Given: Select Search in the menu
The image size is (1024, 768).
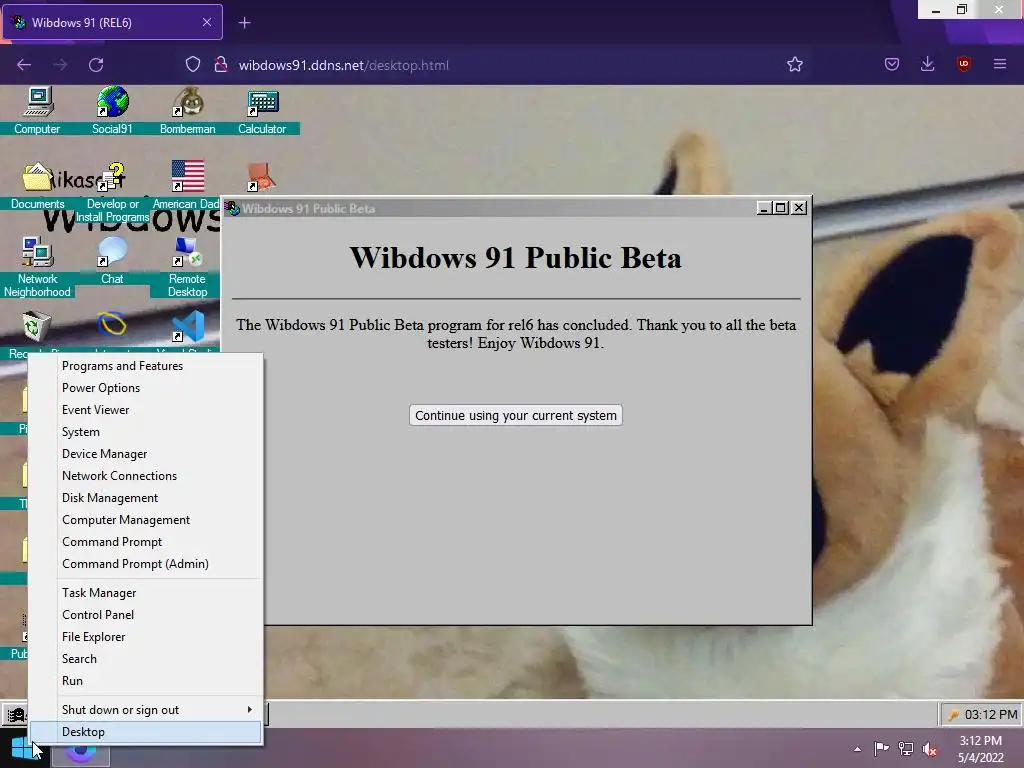Looking at the screenshot, I should point(145,659).
